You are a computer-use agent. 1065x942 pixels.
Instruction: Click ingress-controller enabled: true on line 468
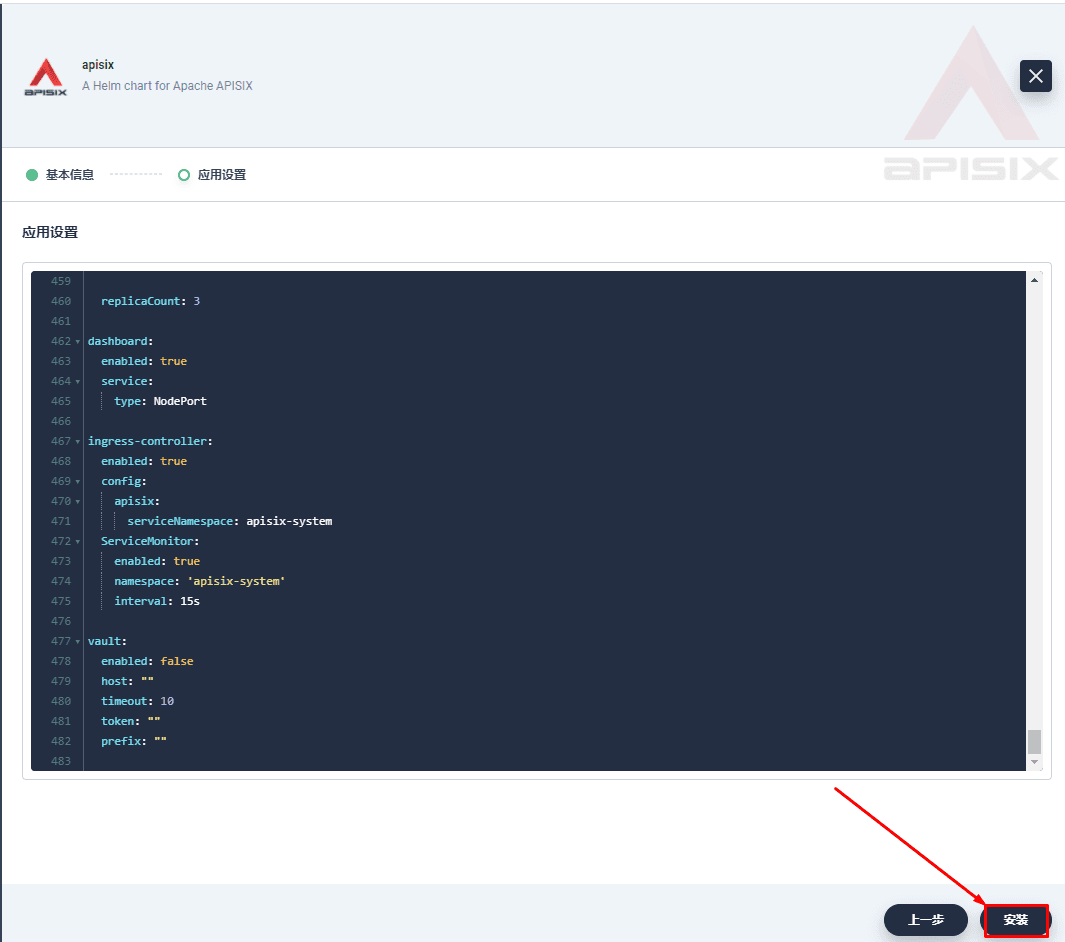(x=144, y=461)
